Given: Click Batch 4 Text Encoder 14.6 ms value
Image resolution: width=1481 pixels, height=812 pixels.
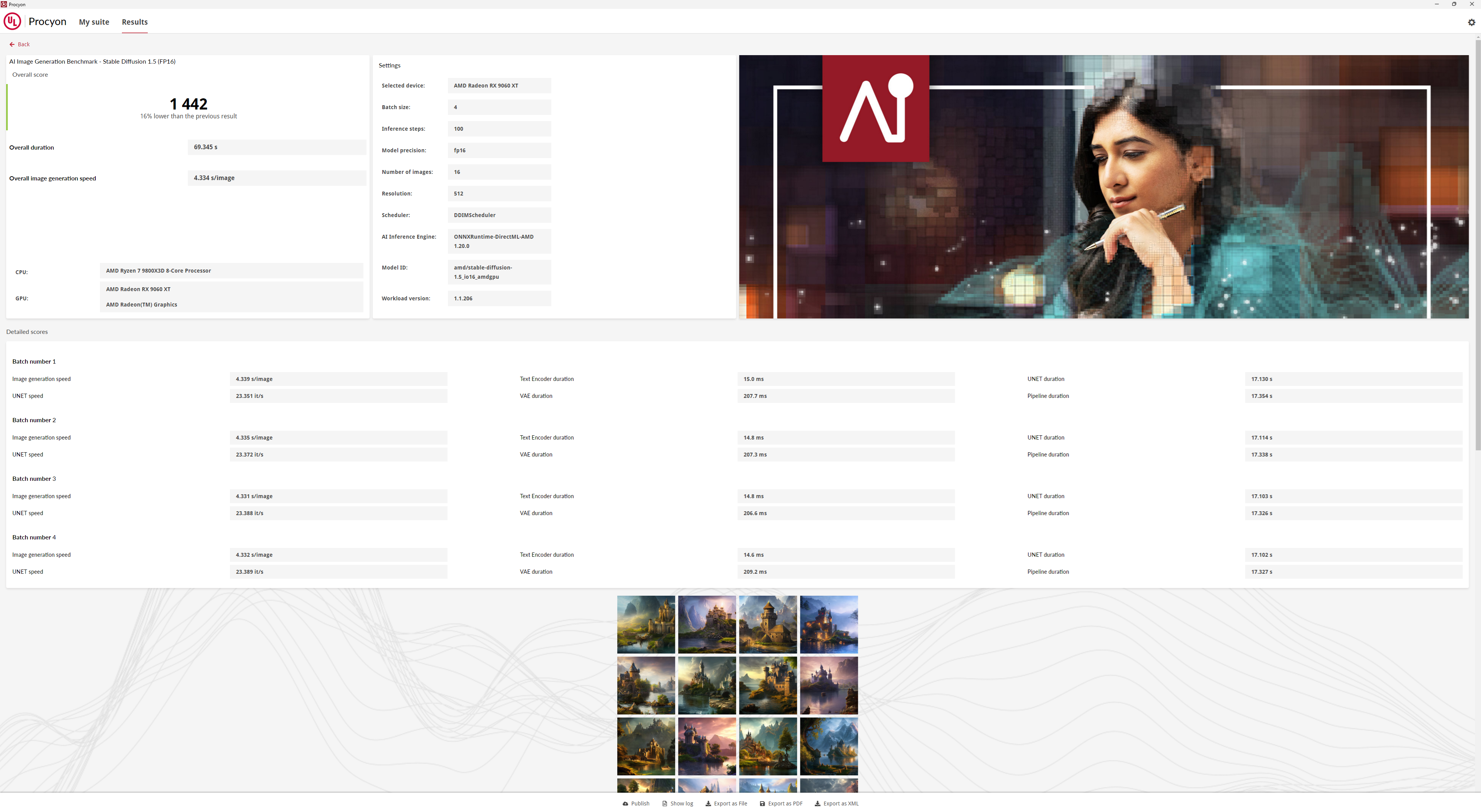Looking at the screenshot, I should pos(846,555).
